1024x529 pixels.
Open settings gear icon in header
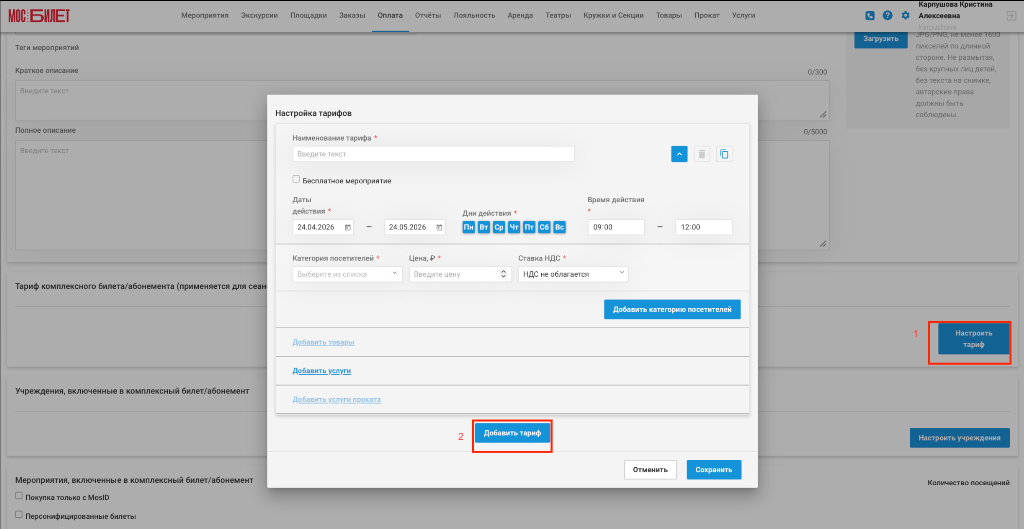coord(905,15)
